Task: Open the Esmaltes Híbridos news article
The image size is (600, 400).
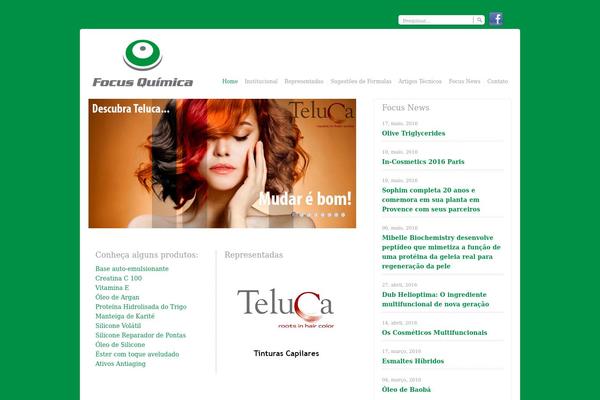Action: 413,361
